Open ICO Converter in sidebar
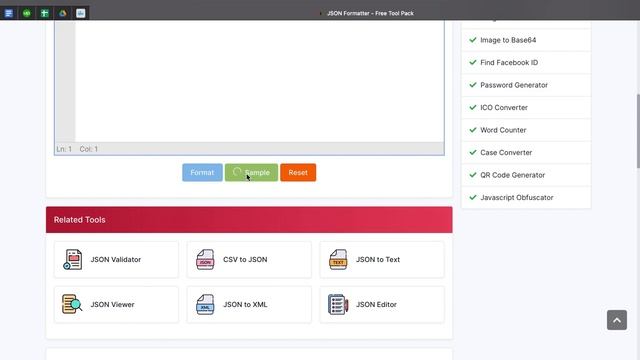This screenshot has height=360, width=640. 526,107
